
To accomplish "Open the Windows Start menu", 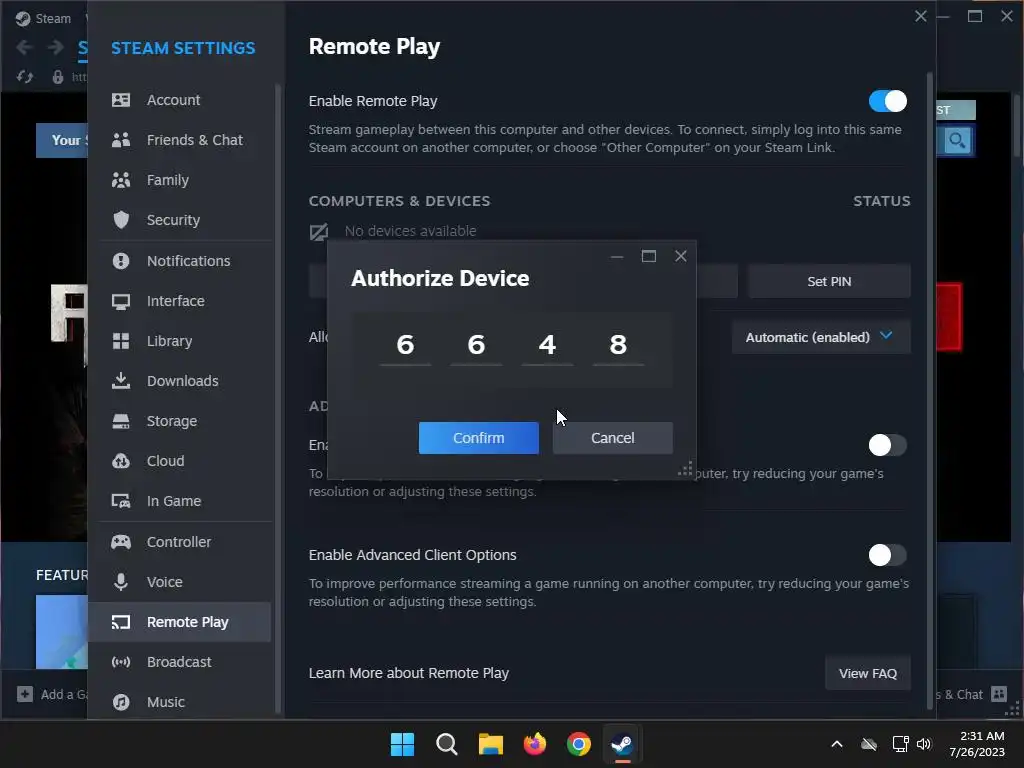I will 402,744.
